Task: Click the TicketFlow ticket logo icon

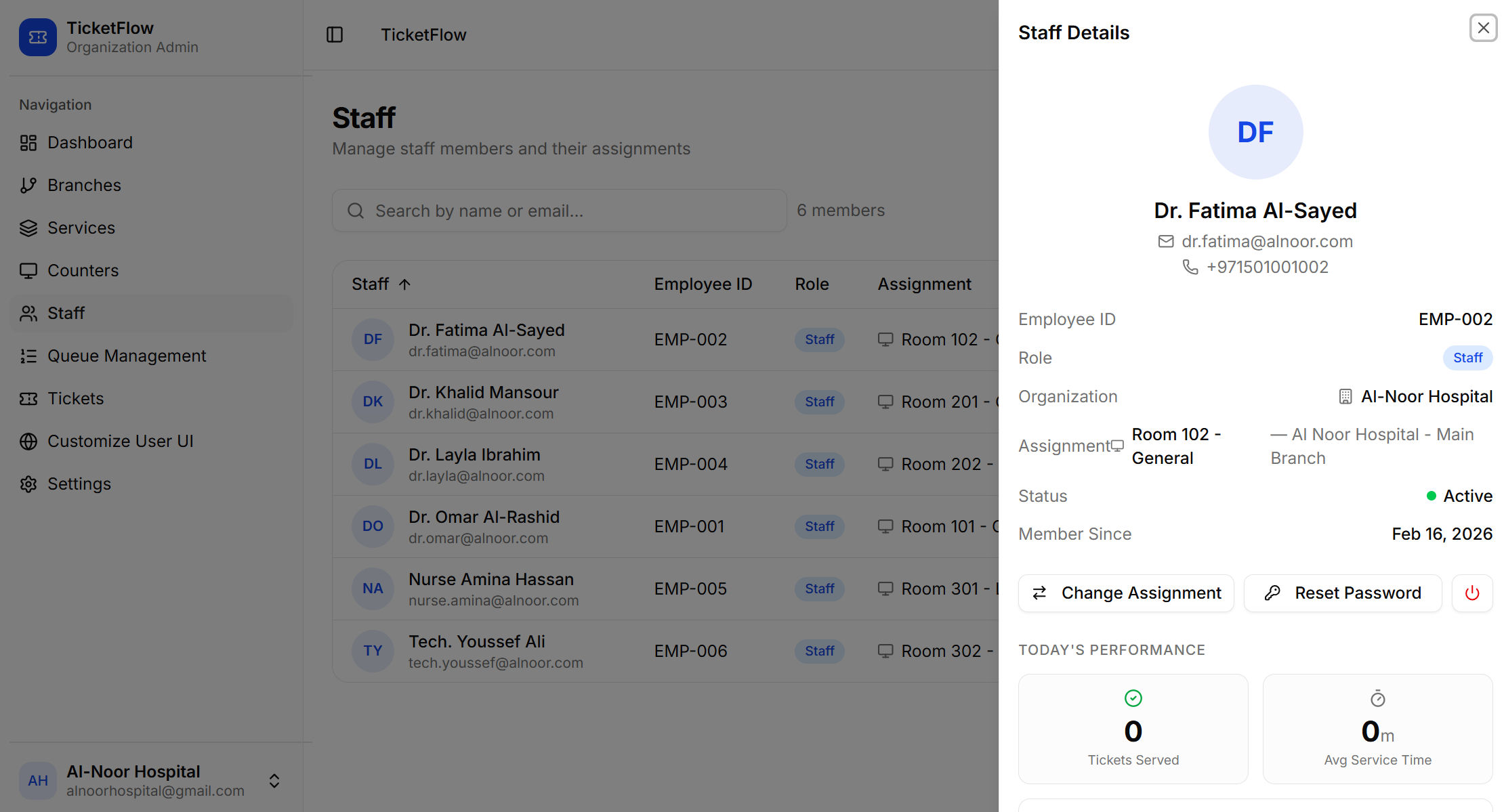Action: click(37, 37)
